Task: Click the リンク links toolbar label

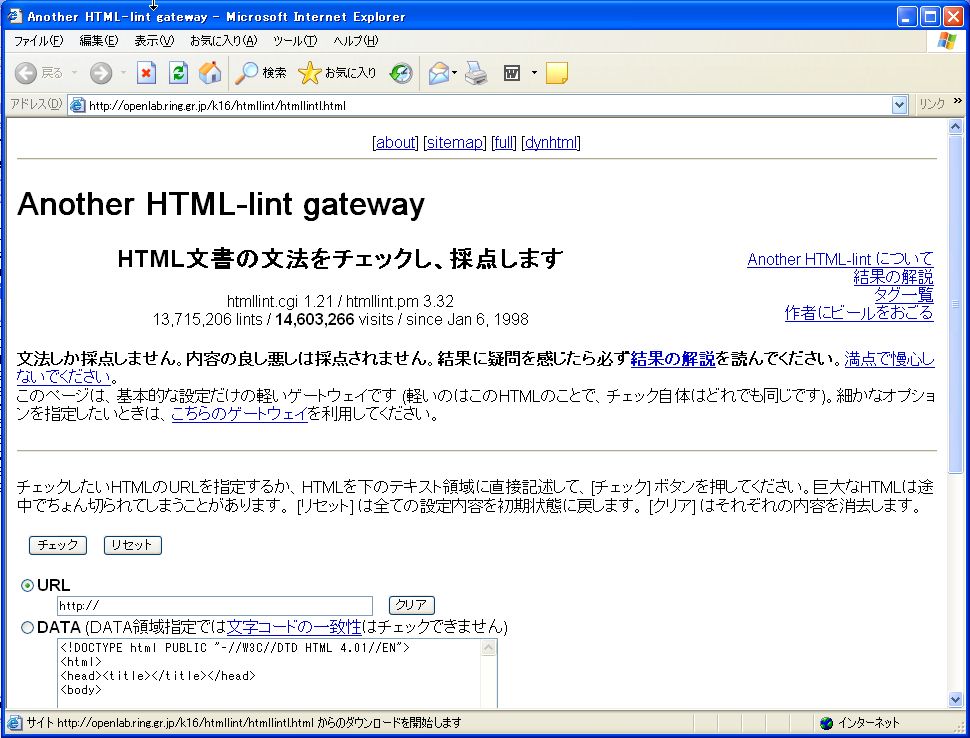Action: point(932,105)
